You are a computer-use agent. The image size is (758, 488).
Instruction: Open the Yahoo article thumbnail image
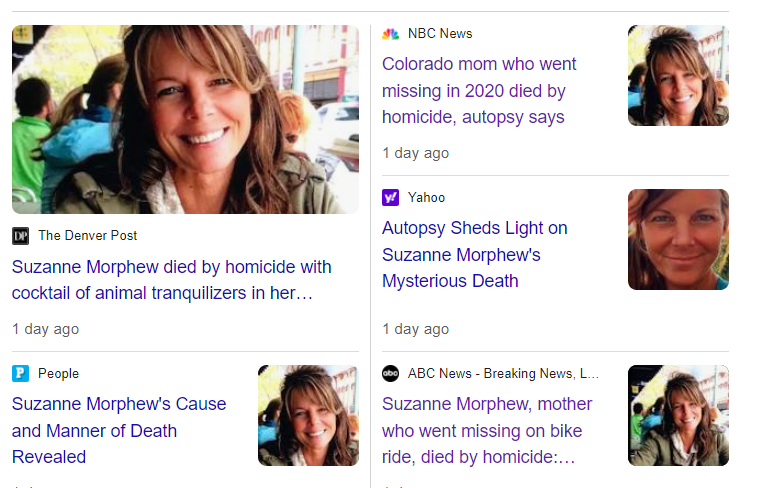[678, 240]
